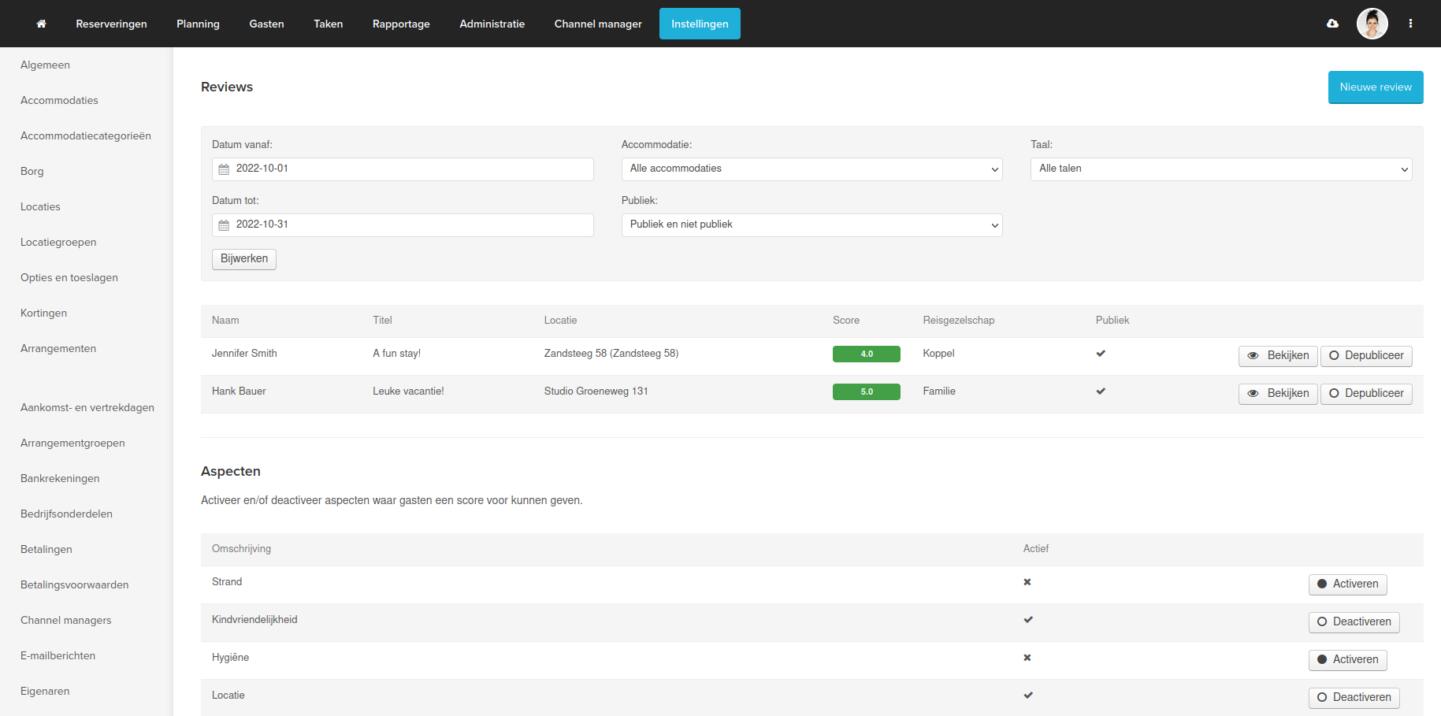This screenshot has height=716, width=1441.
Task: Open the Accommodatie dropdown
Action: tap(811, 169)
